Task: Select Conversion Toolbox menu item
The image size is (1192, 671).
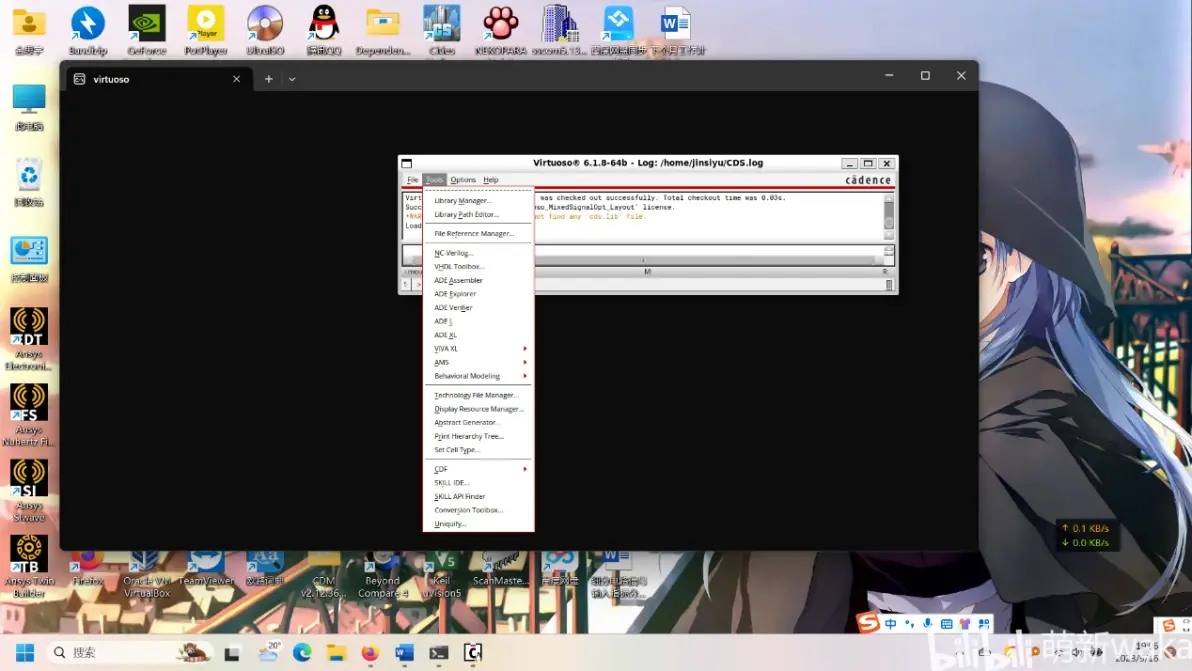Action: [x=478, y=510]
